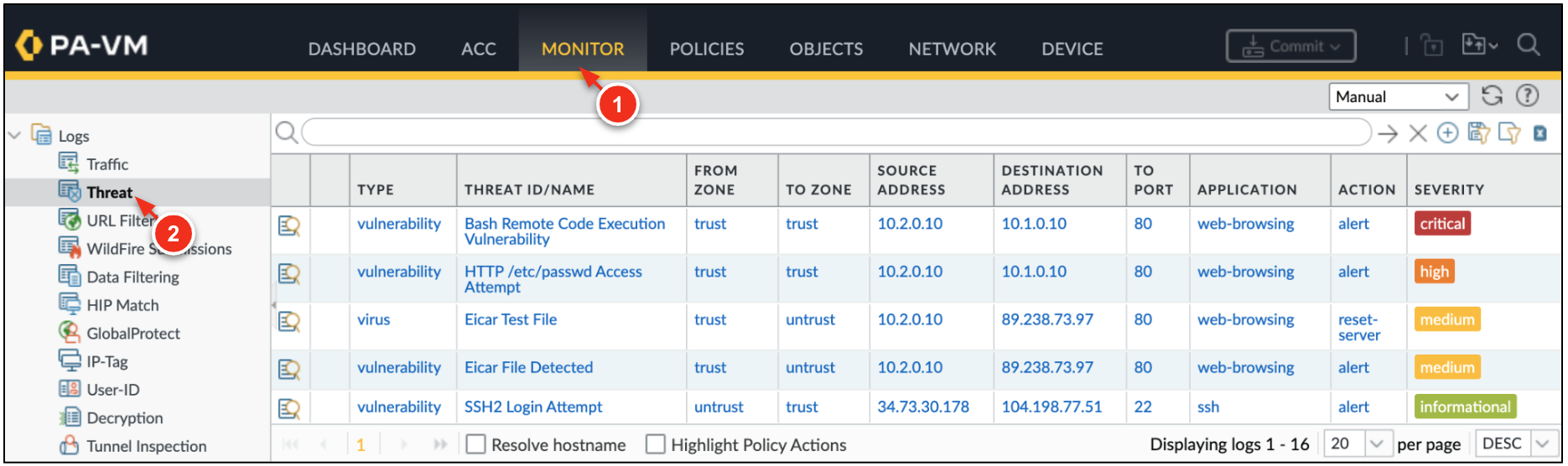Clear the filter with the X icon
The image size is (1568, 466).
(1418, 133)
